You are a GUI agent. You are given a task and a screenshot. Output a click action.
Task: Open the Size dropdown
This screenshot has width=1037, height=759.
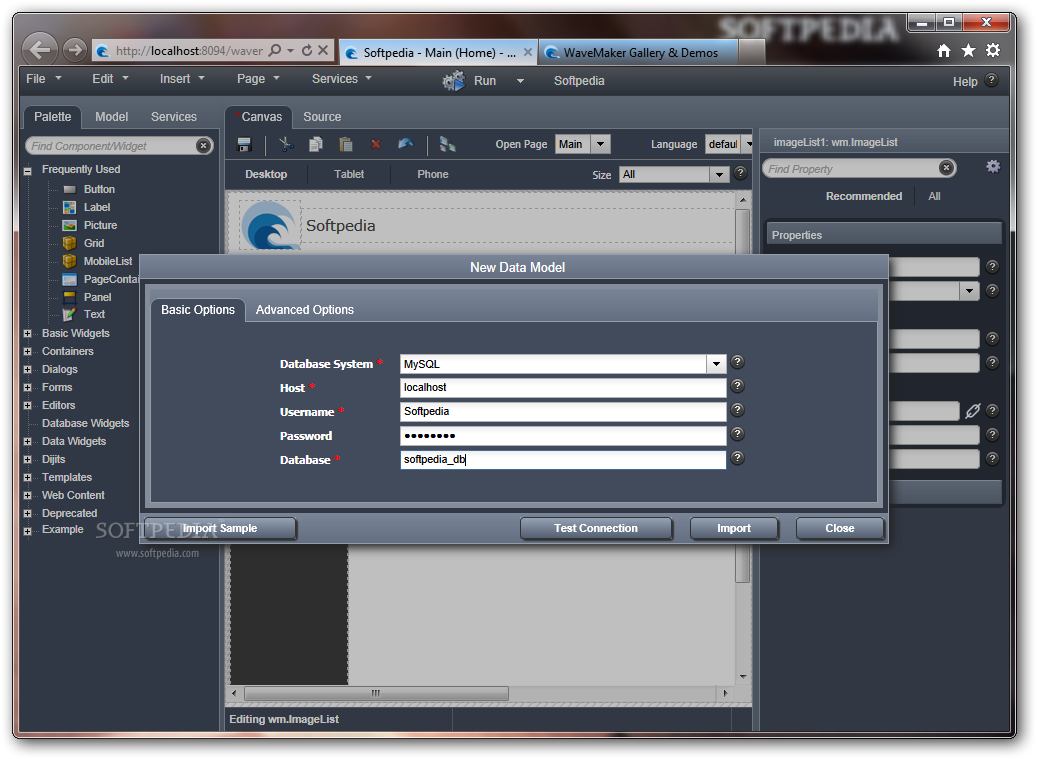click(719, 175)
